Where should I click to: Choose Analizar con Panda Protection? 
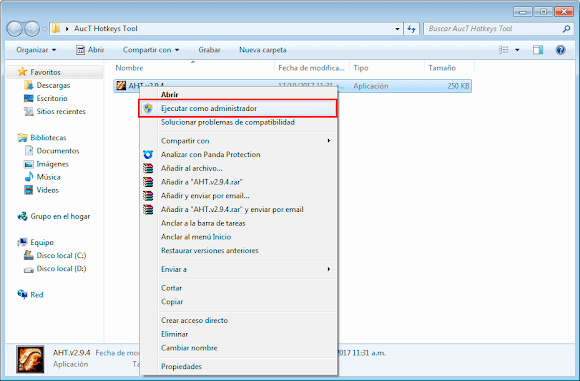(x=239, y=155)
